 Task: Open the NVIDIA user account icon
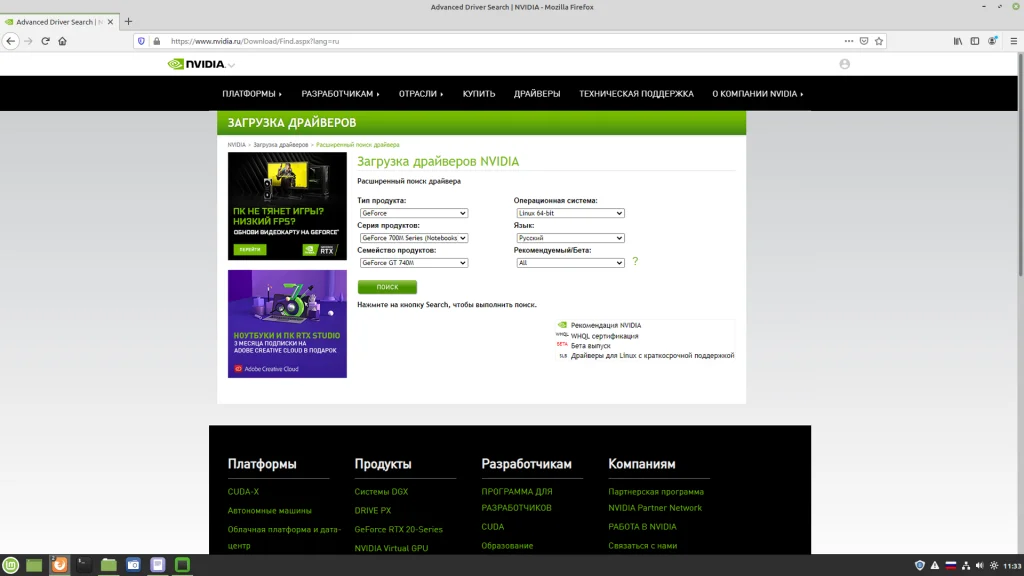click(x=844, y=64)
